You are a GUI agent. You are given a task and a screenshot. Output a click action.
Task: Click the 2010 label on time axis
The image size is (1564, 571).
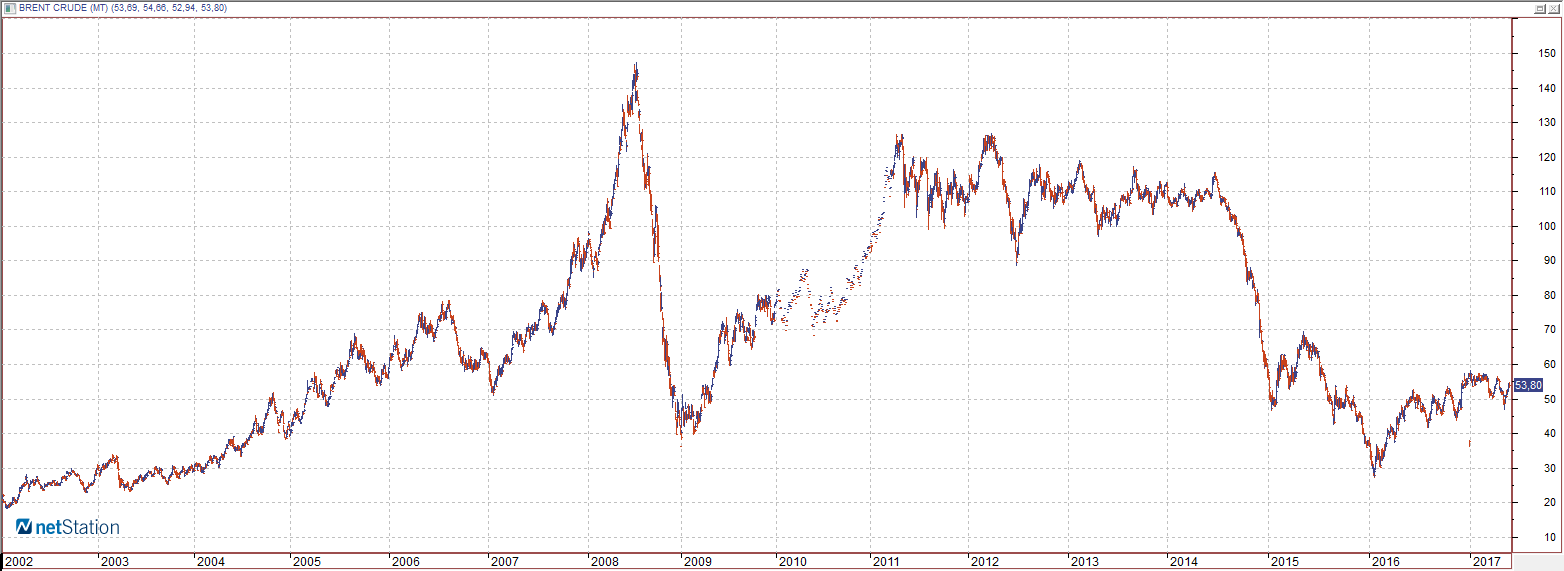(792, 562)
